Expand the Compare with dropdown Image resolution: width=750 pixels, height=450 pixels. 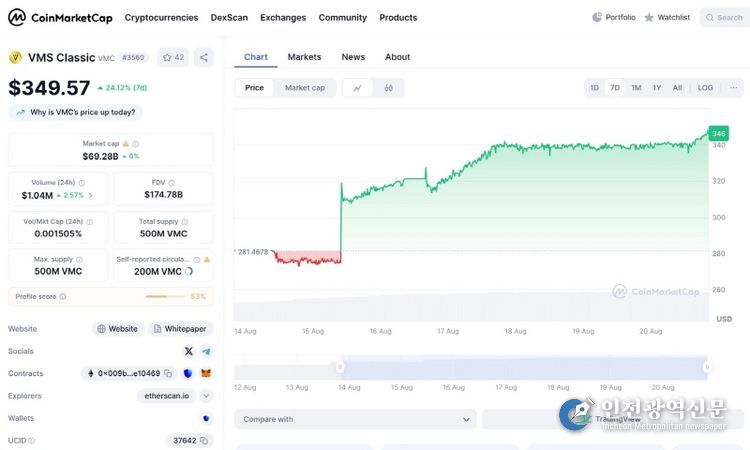click(x=355, y=419)
